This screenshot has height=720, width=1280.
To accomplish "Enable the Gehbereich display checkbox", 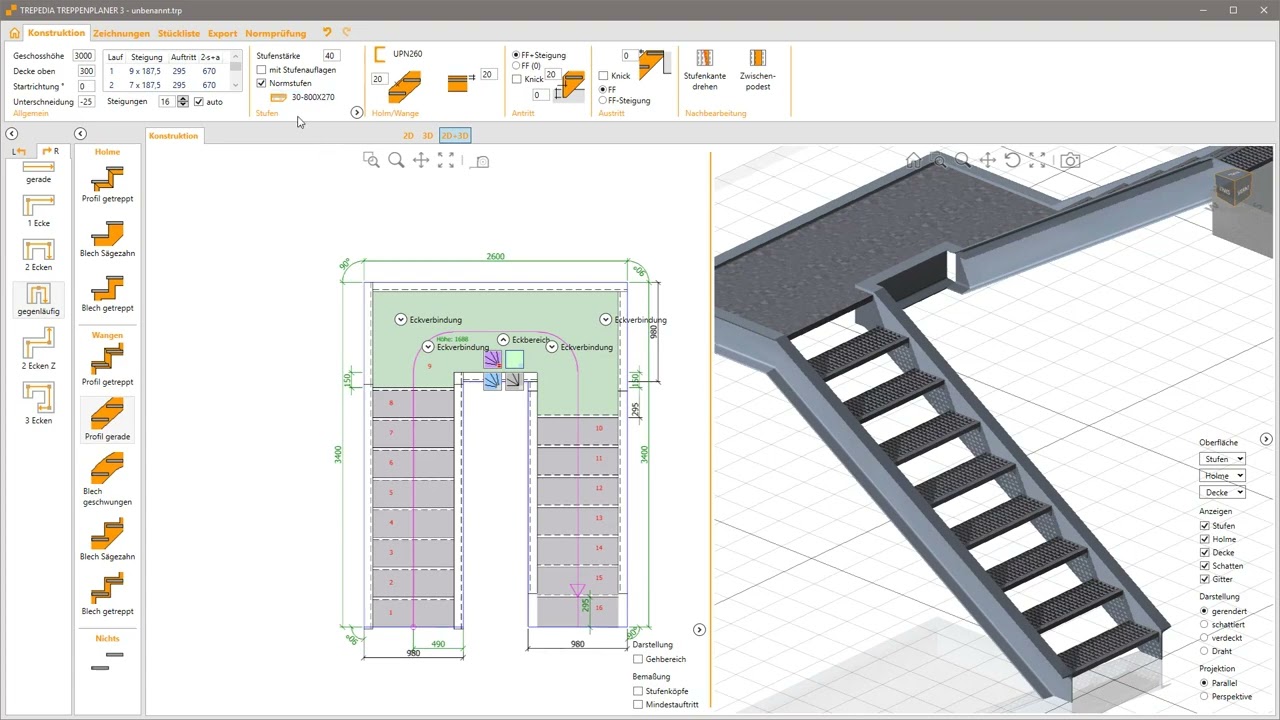I will (638, 659).
